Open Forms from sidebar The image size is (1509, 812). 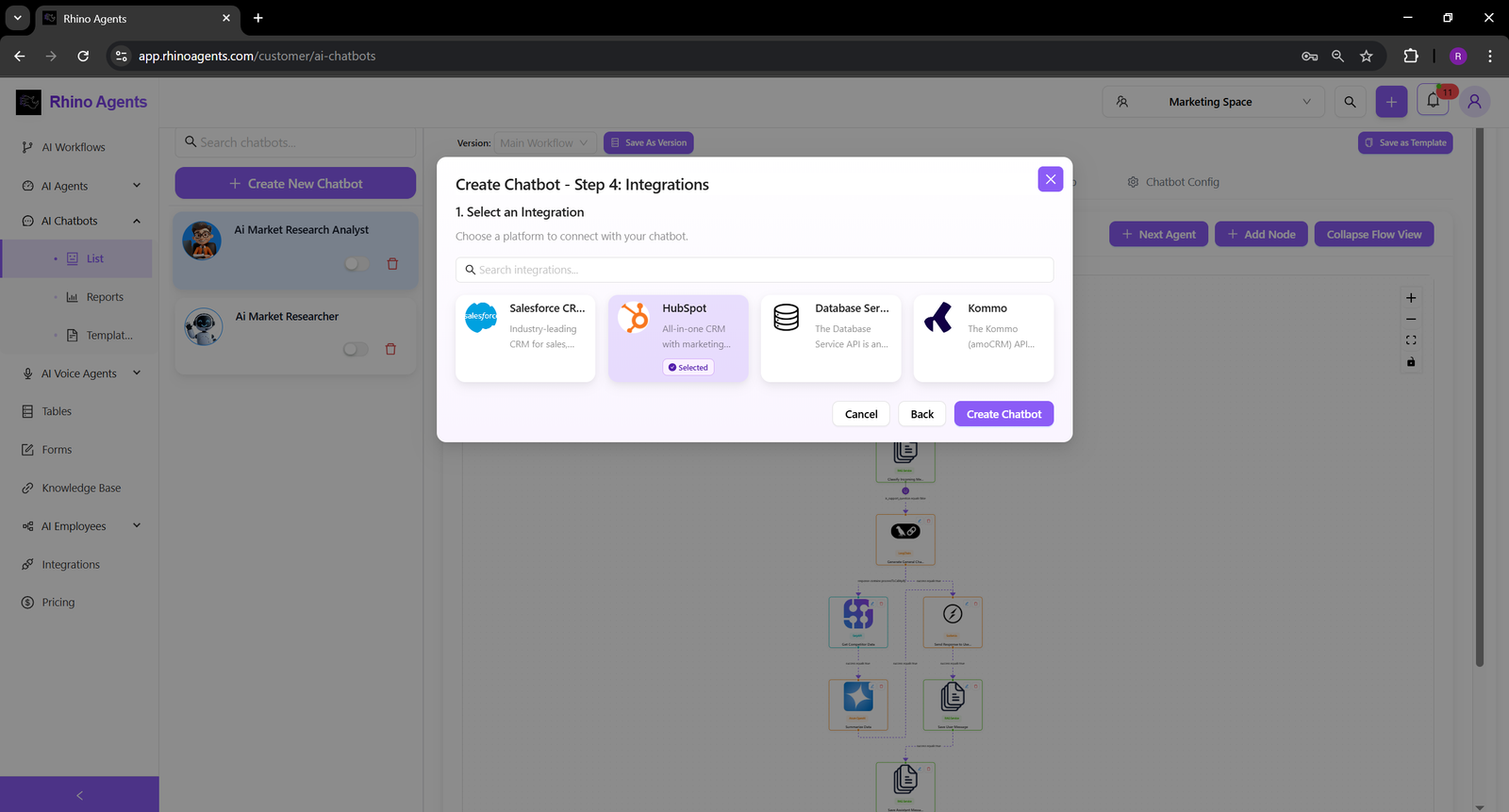click(57, 450)
